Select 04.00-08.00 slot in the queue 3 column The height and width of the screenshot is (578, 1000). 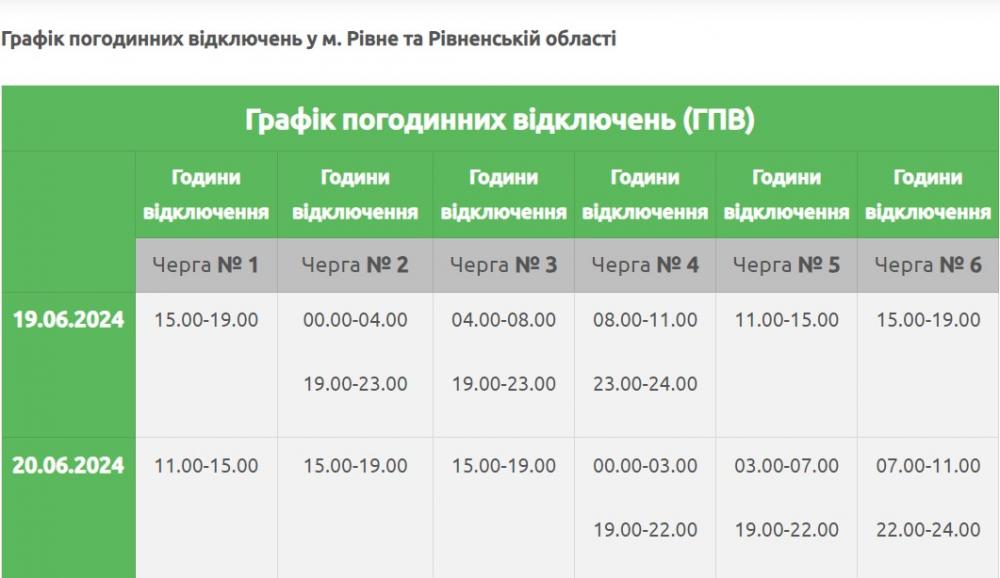pyautogui.click(x=504, y=320)
